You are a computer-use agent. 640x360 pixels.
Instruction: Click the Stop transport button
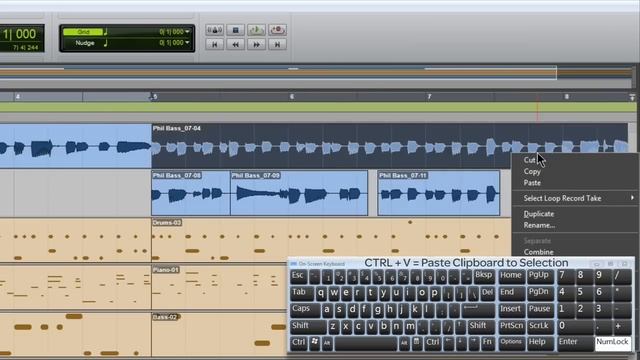[236, 30]
